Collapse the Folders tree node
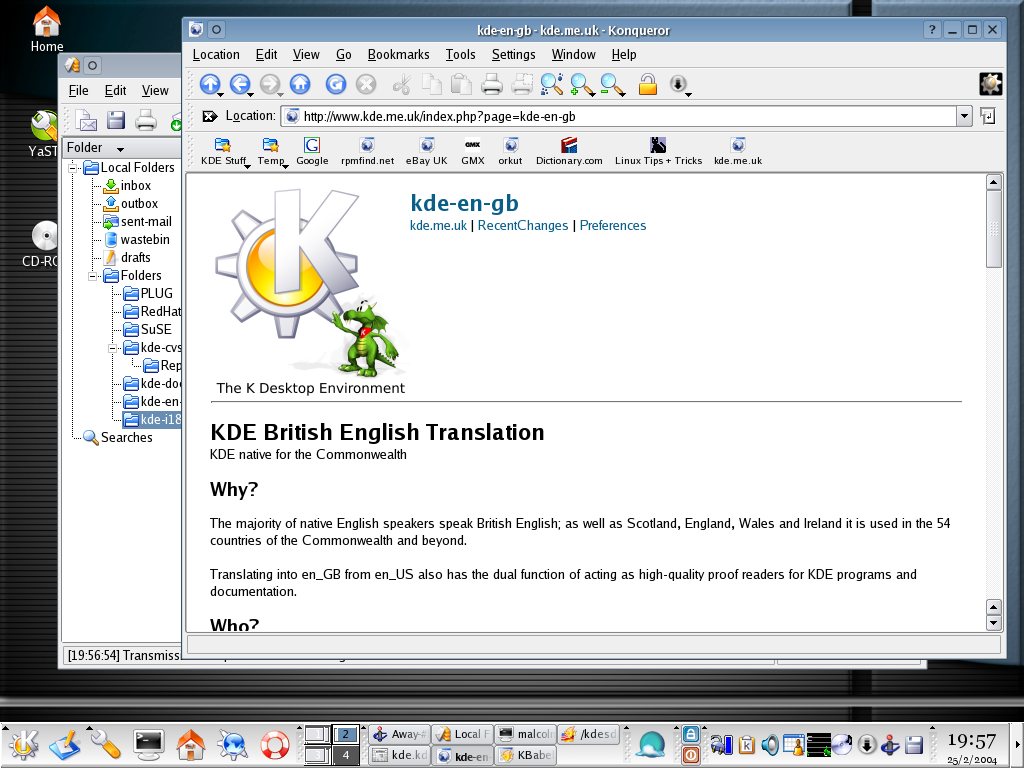The height and width of the screenshot is (768, 1024). [x=93, y=276]
